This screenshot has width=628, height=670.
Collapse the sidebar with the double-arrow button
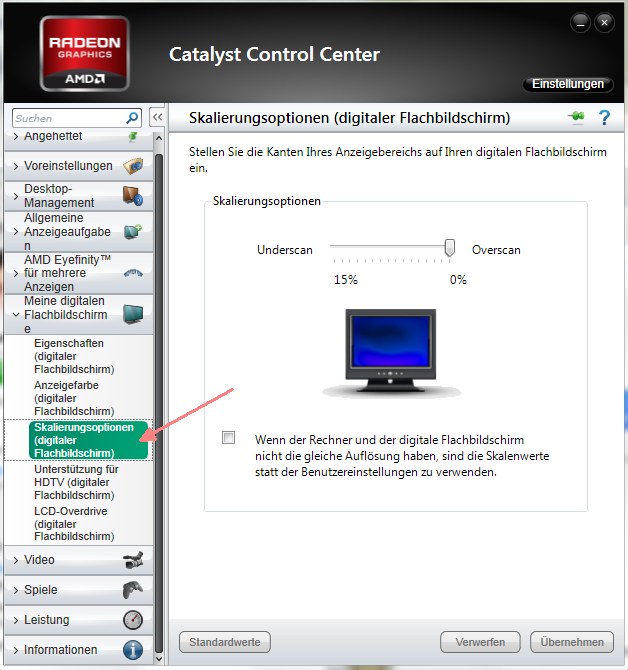pyautogui.click(x=158, y=117)
